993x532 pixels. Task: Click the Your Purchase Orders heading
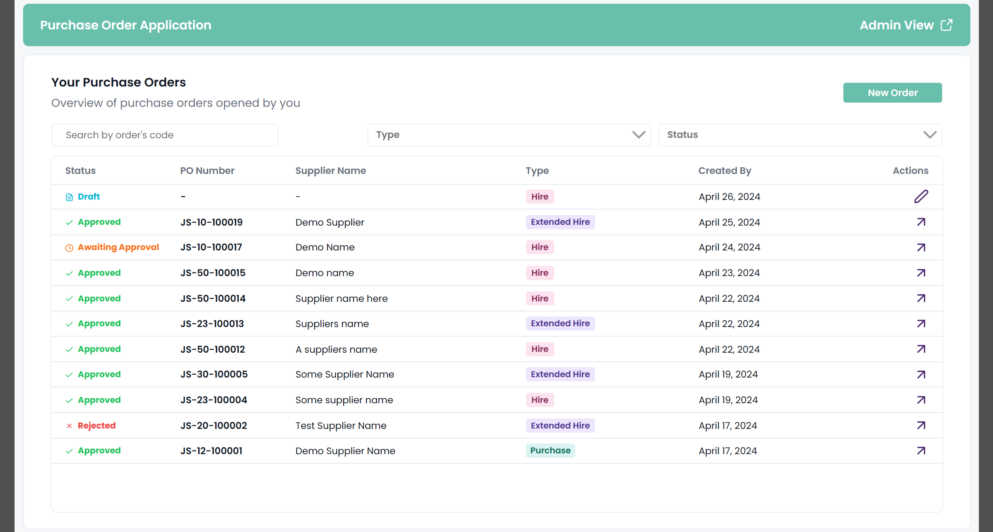118,82
